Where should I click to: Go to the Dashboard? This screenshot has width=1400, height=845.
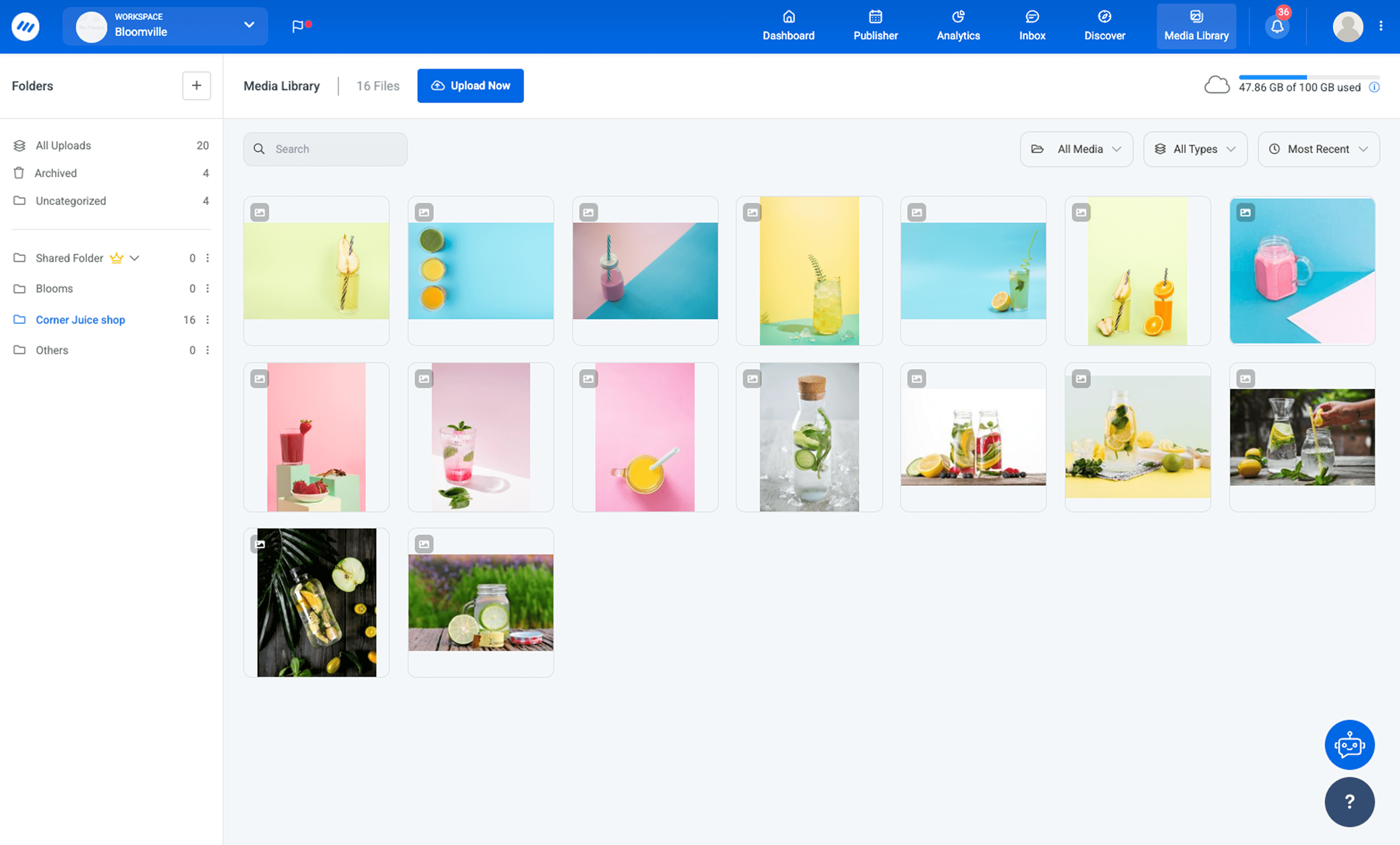788,26
